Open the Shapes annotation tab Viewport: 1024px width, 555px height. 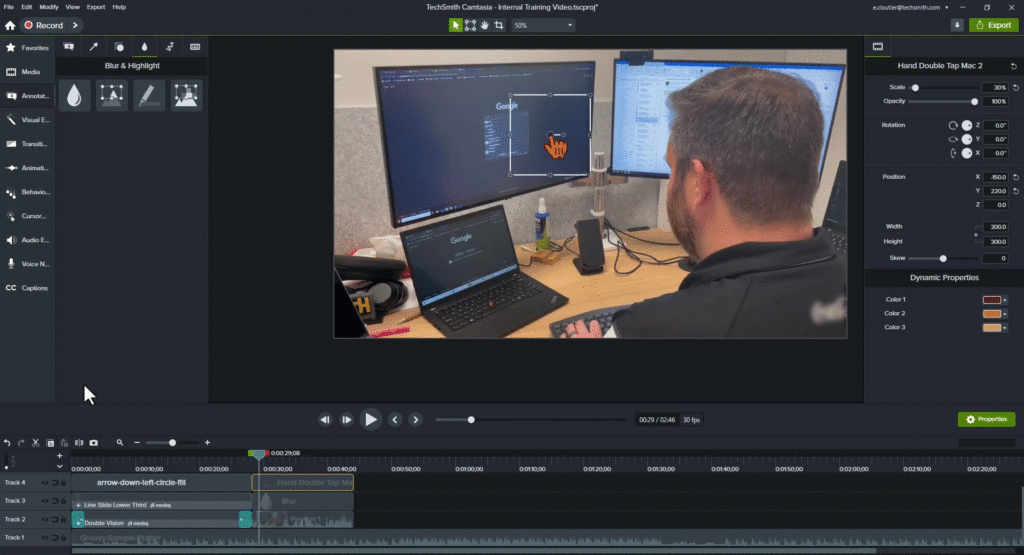[119, 47]
